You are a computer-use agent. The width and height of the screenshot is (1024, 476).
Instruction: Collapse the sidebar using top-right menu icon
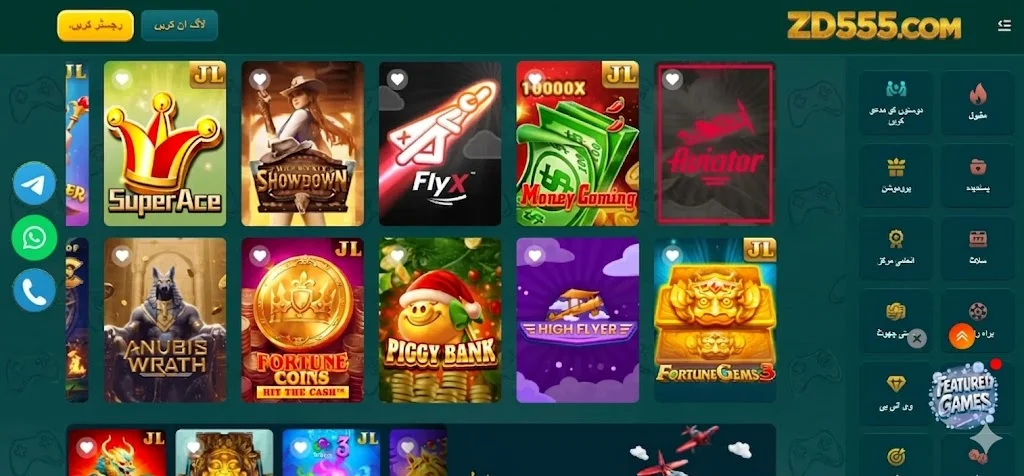pyautogui.click(x=1004, y=25)
